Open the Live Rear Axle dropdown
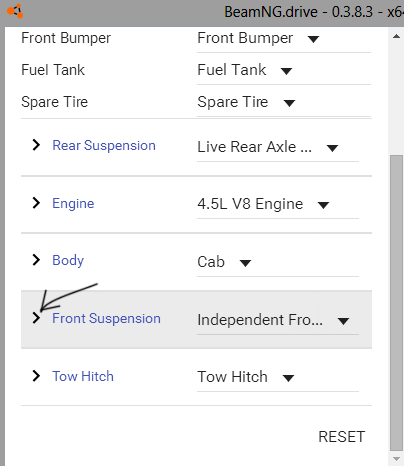404x466 pixels. (278, 147)
